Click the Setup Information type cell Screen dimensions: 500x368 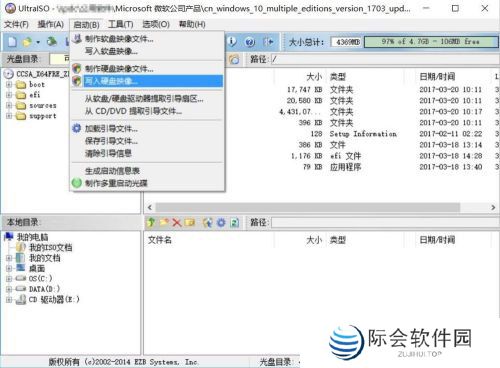pyautogui.click(x=363, y=134)
